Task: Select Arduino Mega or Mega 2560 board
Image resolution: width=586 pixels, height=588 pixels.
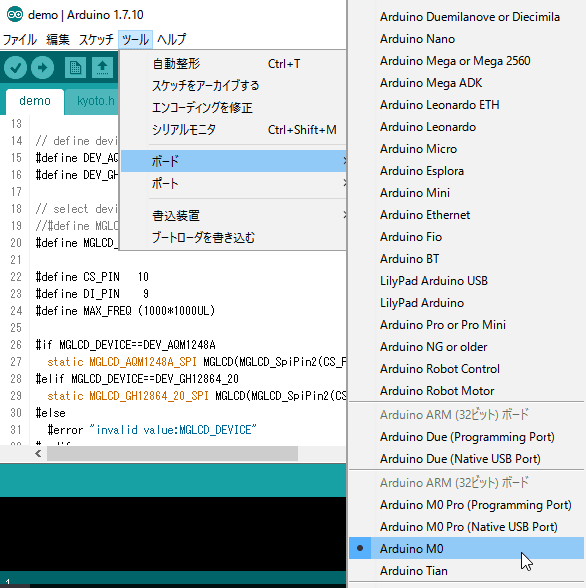Action: coord(466,61)
